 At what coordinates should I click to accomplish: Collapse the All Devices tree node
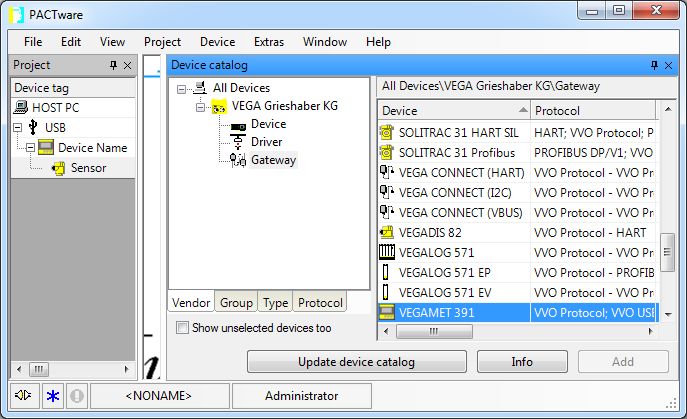(181, 89)
